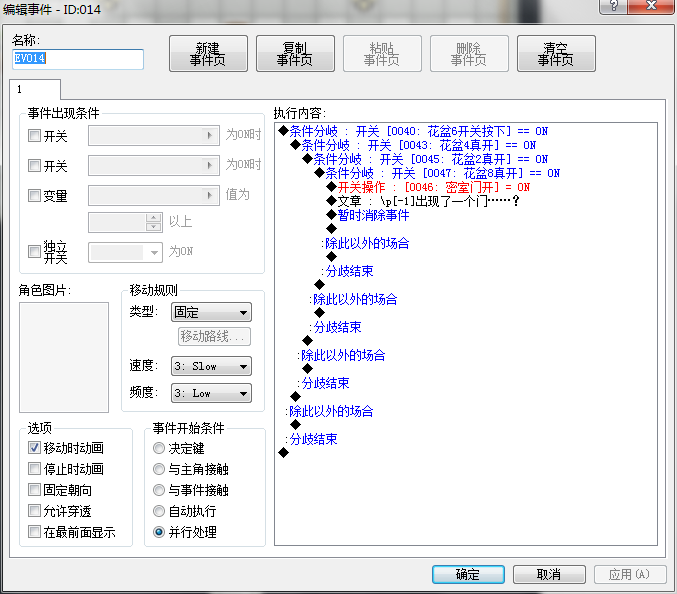The image size is (677, 594).
Task: Enable the first 开关 condition checkbox
Action: tap(35, 136)
